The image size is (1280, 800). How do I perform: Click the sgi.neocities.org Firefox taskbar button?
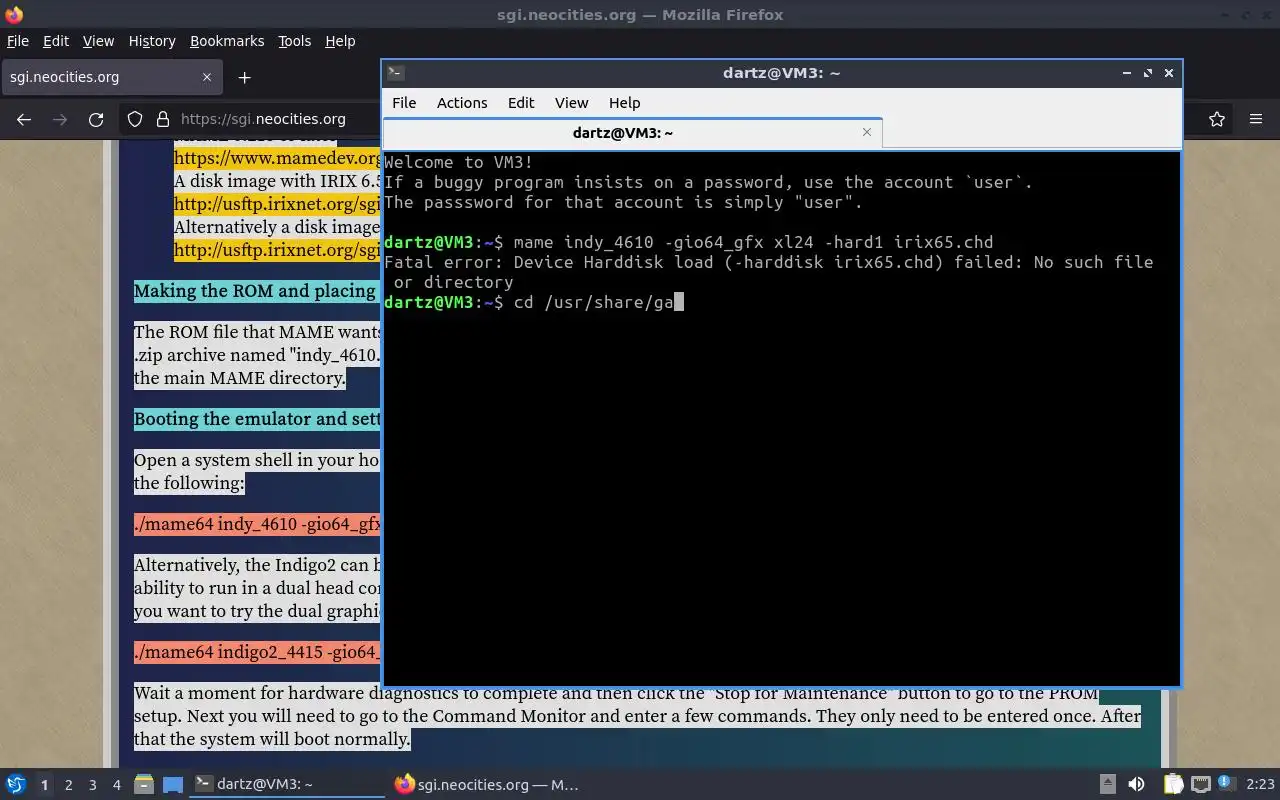487,785
